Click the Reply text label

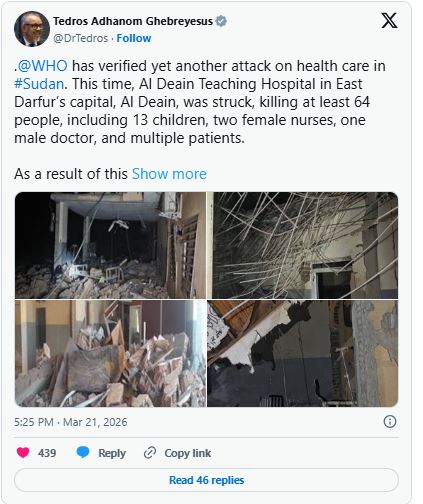[112, 453]
